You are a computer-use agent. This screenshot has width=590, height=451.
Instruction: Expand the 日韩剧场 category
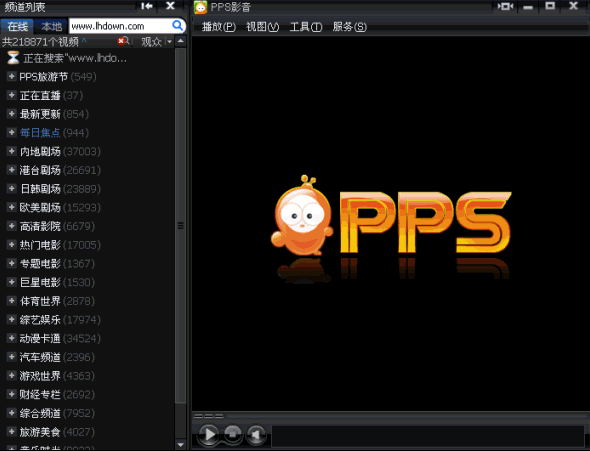click(11, 188)
